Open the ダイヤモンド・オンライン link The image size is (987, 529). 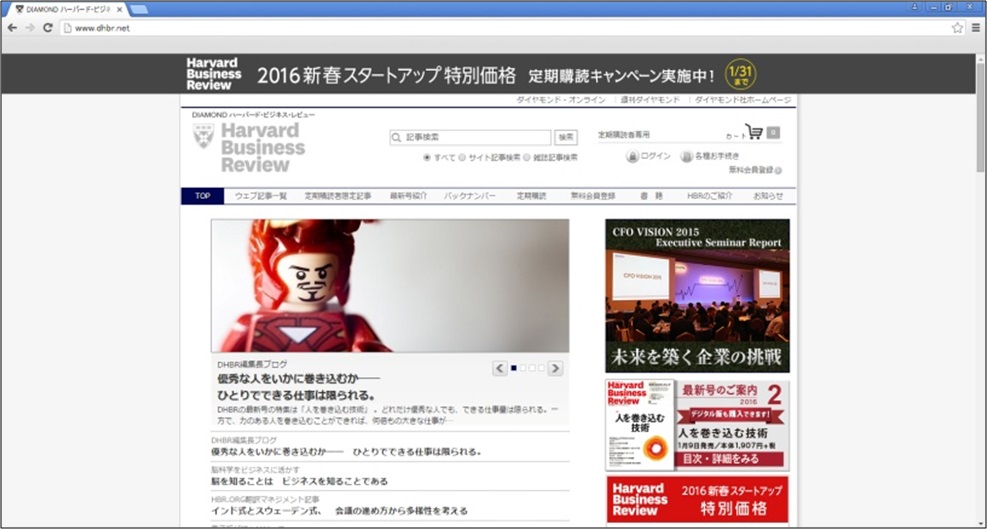tap(561, 100)
